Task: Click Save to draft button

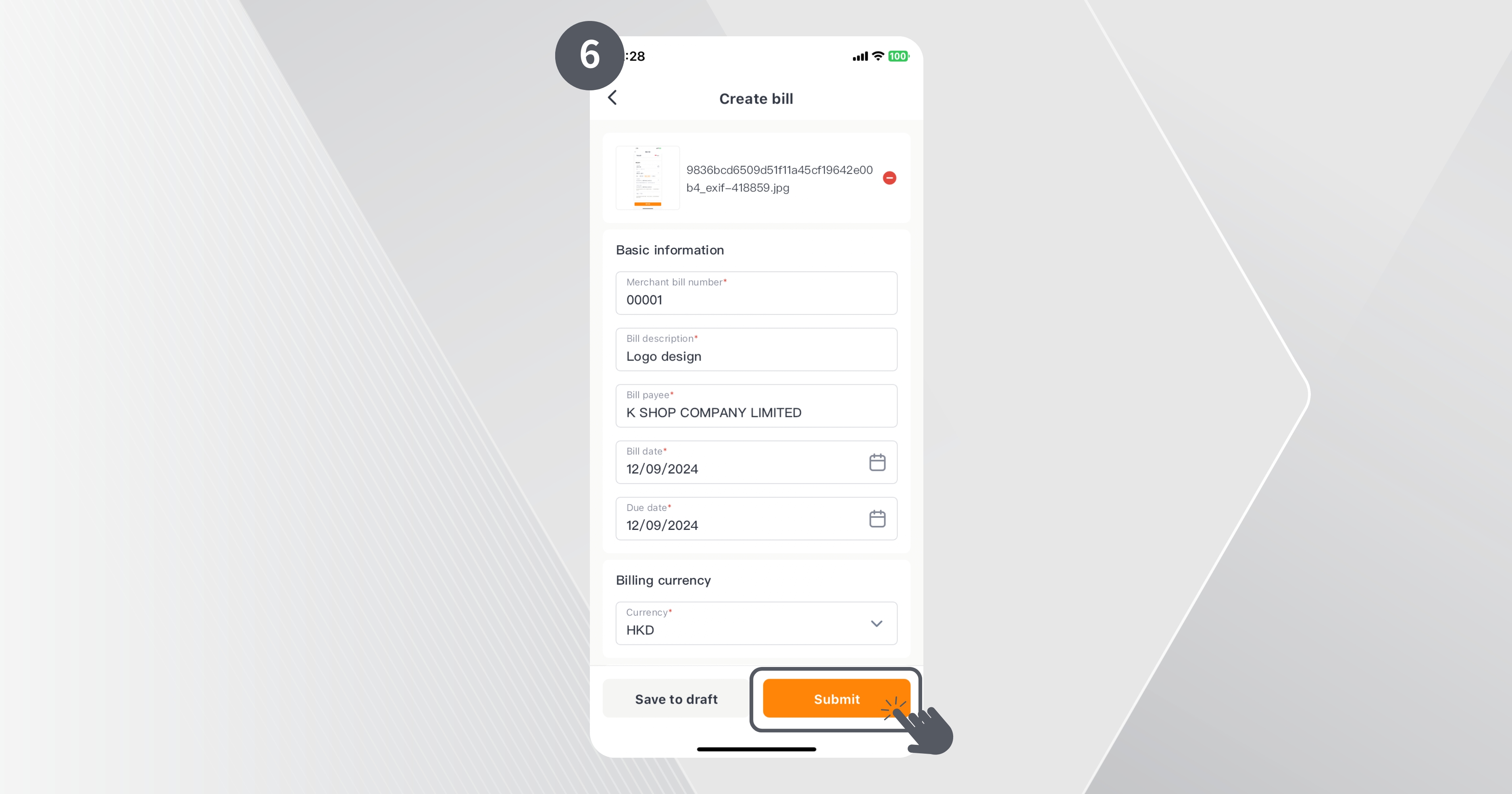Action: coord(675,698)
